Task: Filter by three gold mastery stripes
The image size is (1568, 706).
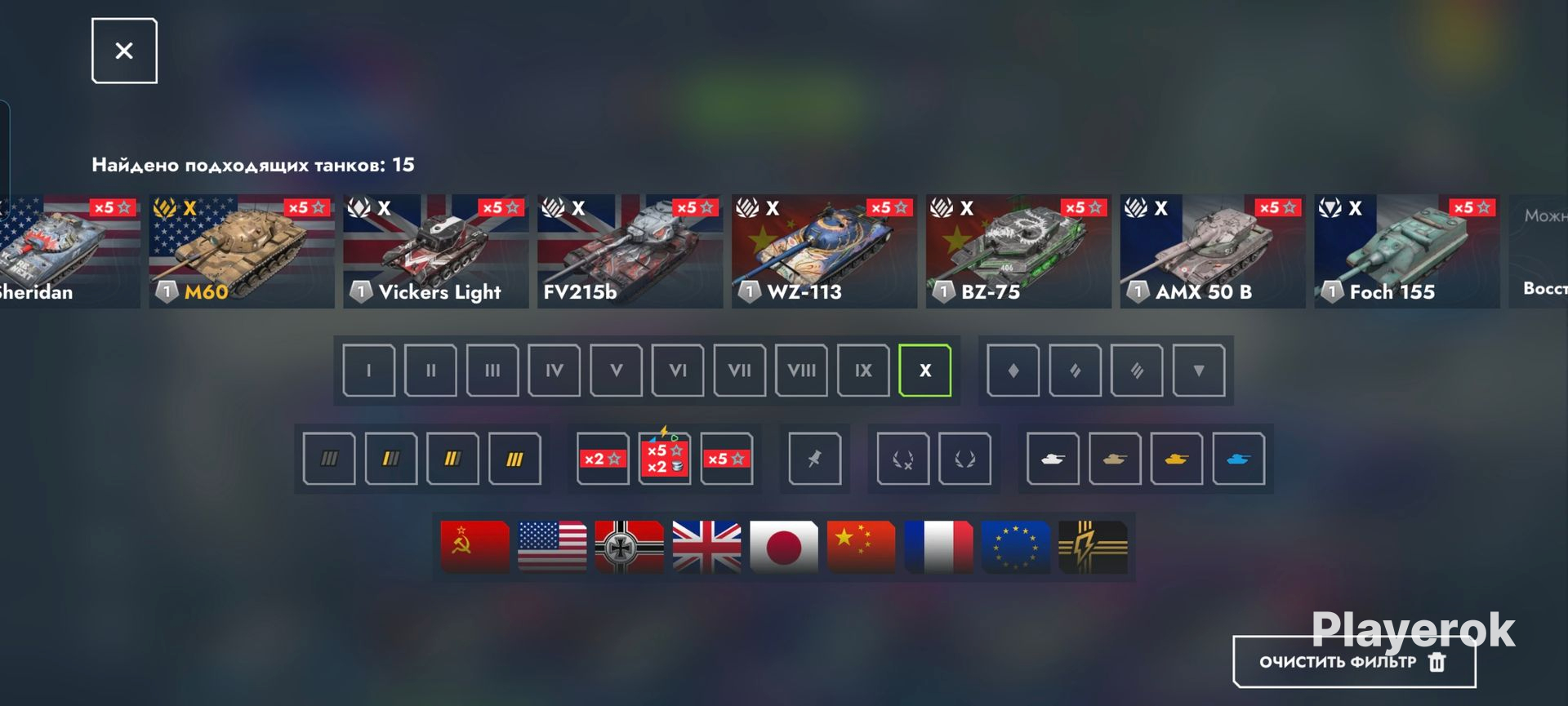Action: click(514, 459)
